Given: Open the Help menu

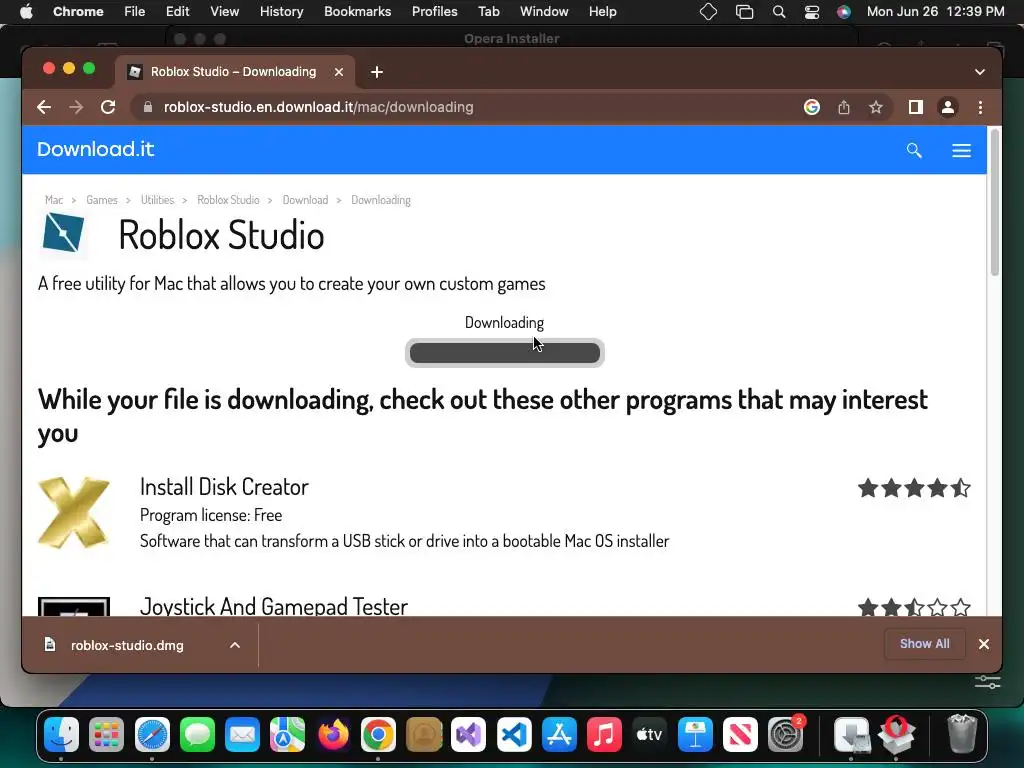Looking at the screenshot, I should [602, 12].
